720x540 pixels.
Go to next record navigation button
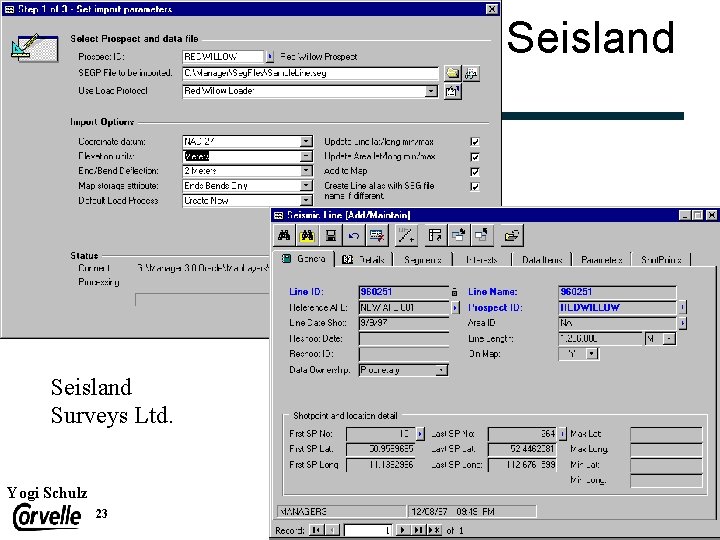[402, 530]
